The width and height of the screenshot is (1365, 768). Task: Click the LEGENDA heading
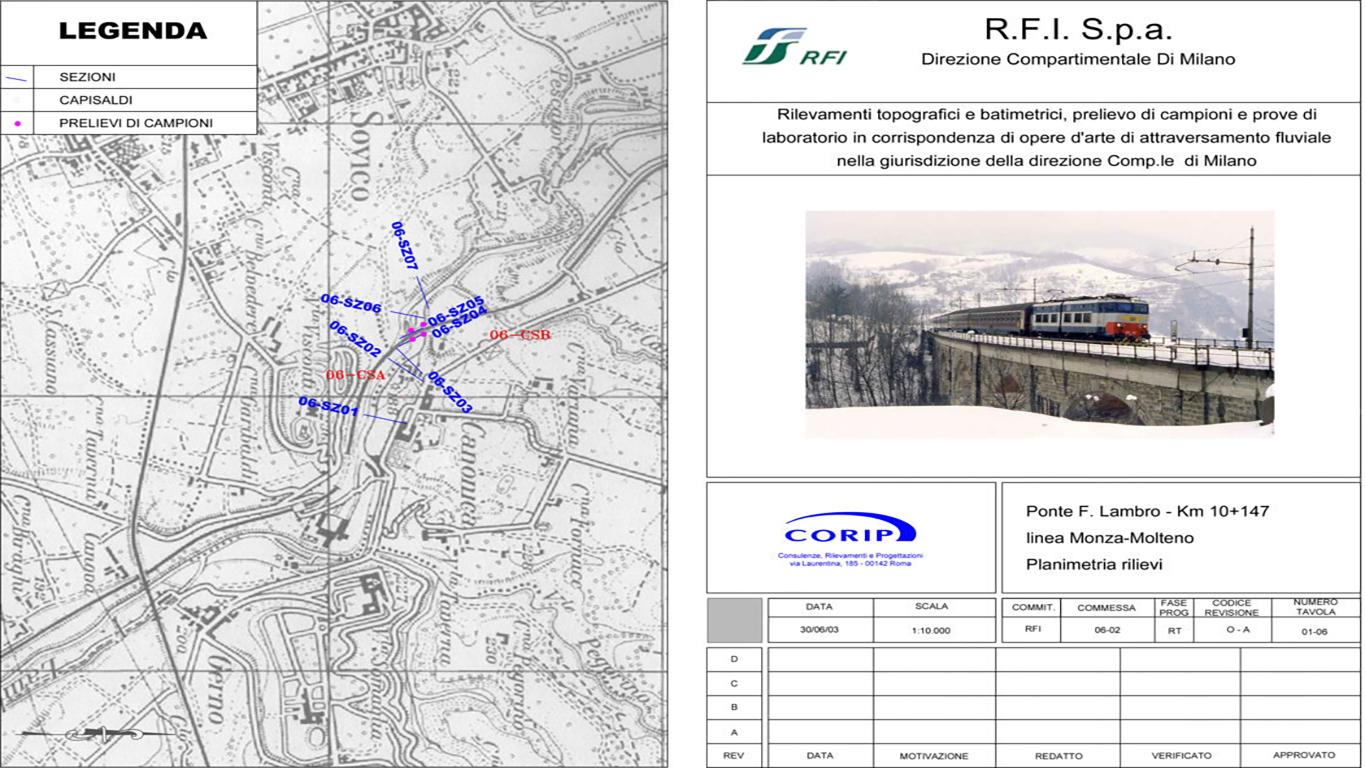(132, 31)
